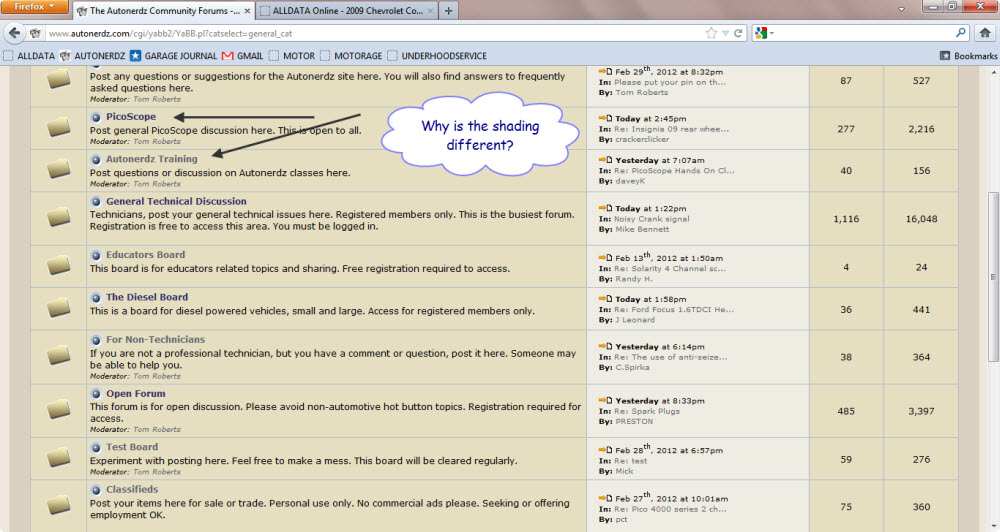Viewport: 1000px width, 532px height.
Task: Open the PicoScope board link
Action: pos(131,117)
